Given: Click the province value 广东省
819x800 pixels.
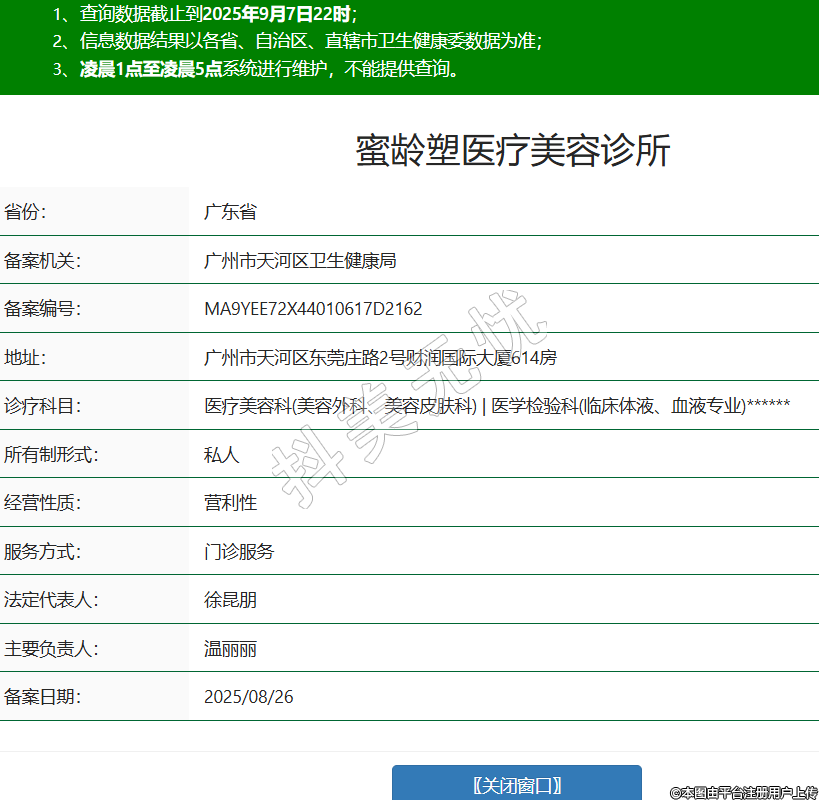Looking at the screenshot, I should 230,212.
